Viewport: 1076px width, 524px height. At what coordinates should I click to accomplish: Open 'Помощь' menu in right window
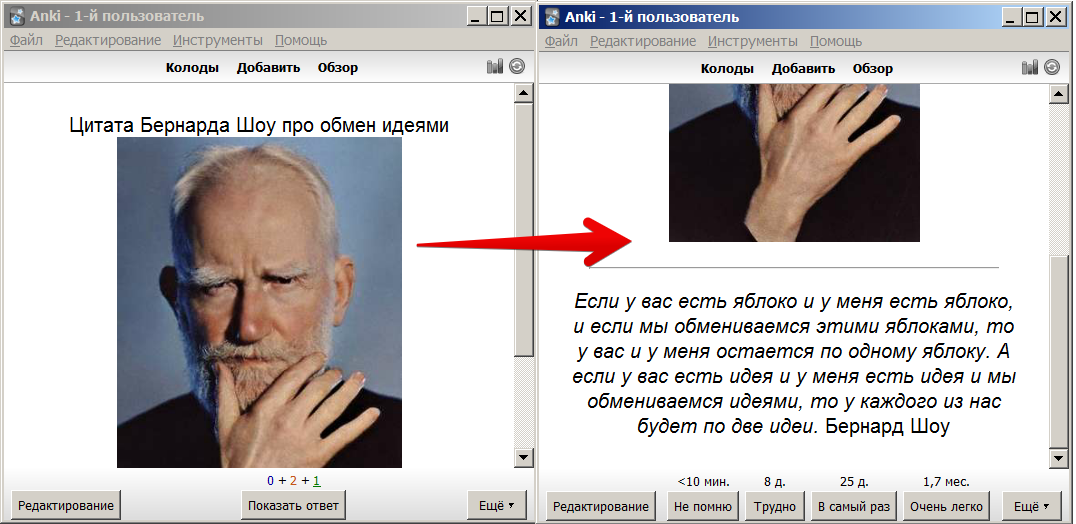(x=835, y=41)
